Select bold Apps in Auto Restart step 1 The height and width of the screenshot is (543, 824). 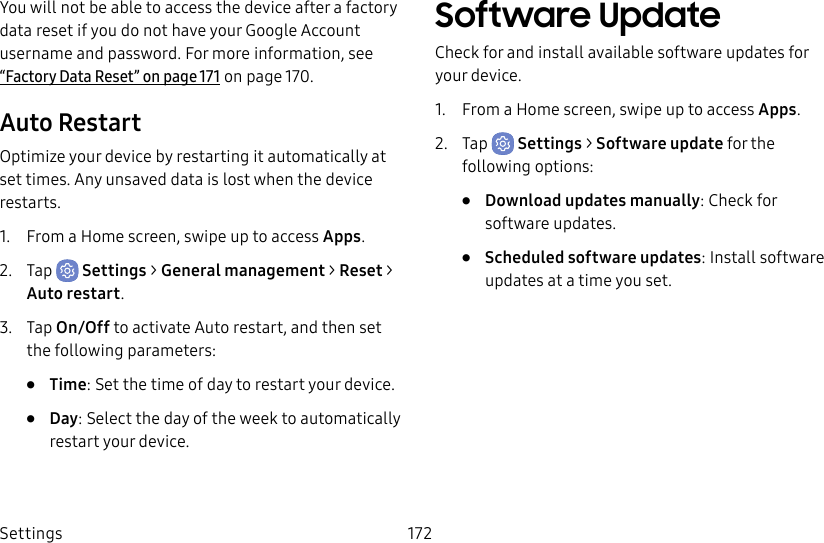coord(342,237)
